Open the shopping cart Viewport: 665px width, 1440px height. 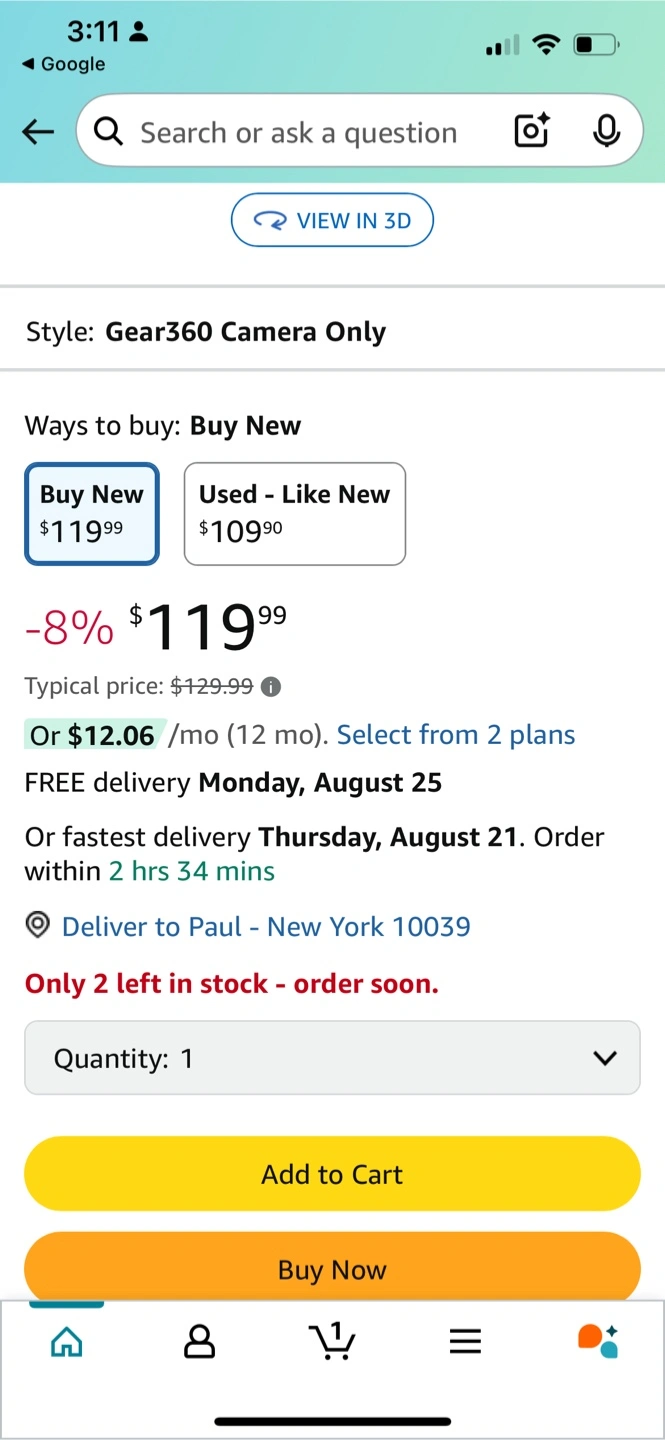332,1342
